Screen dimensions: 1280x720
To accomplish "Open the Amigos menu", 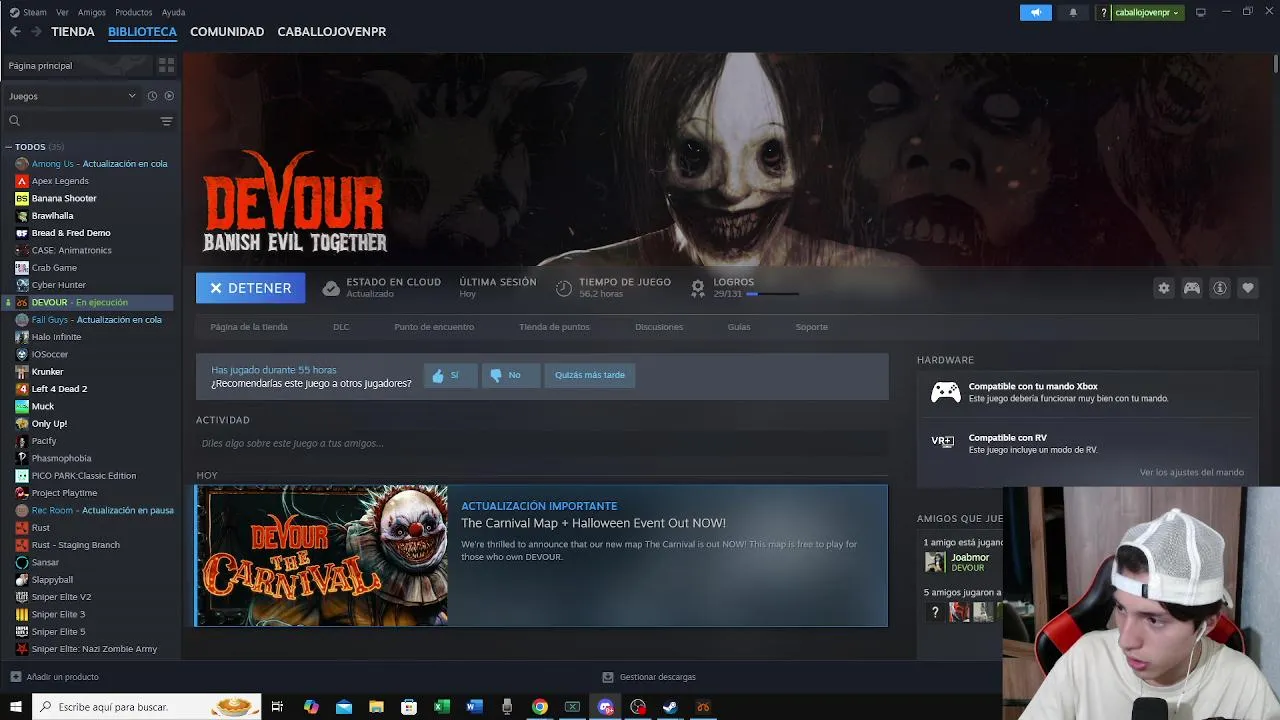I will [x=92, y=12].
